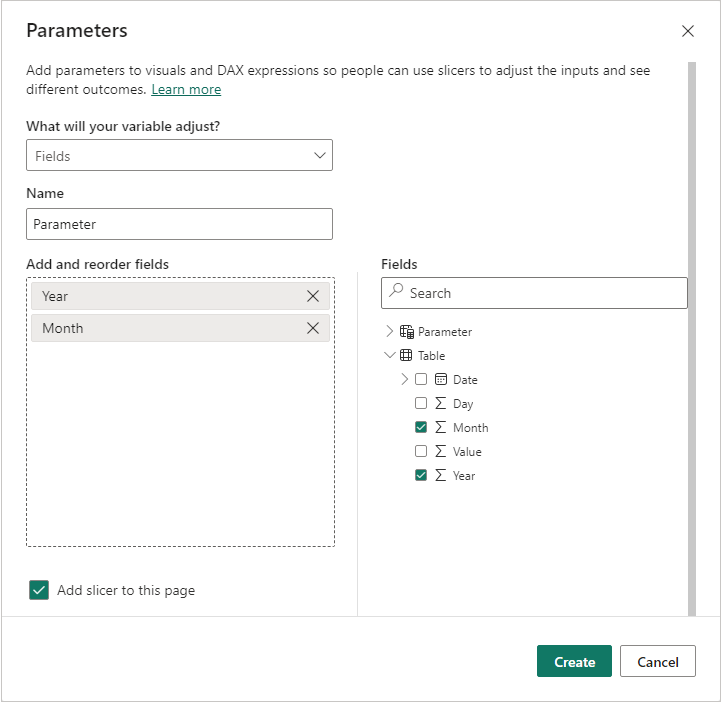Image resolution: width=726 pixels, height=705 pixels.
Task: Click the Parameter table icon
Action: (409, 333)
